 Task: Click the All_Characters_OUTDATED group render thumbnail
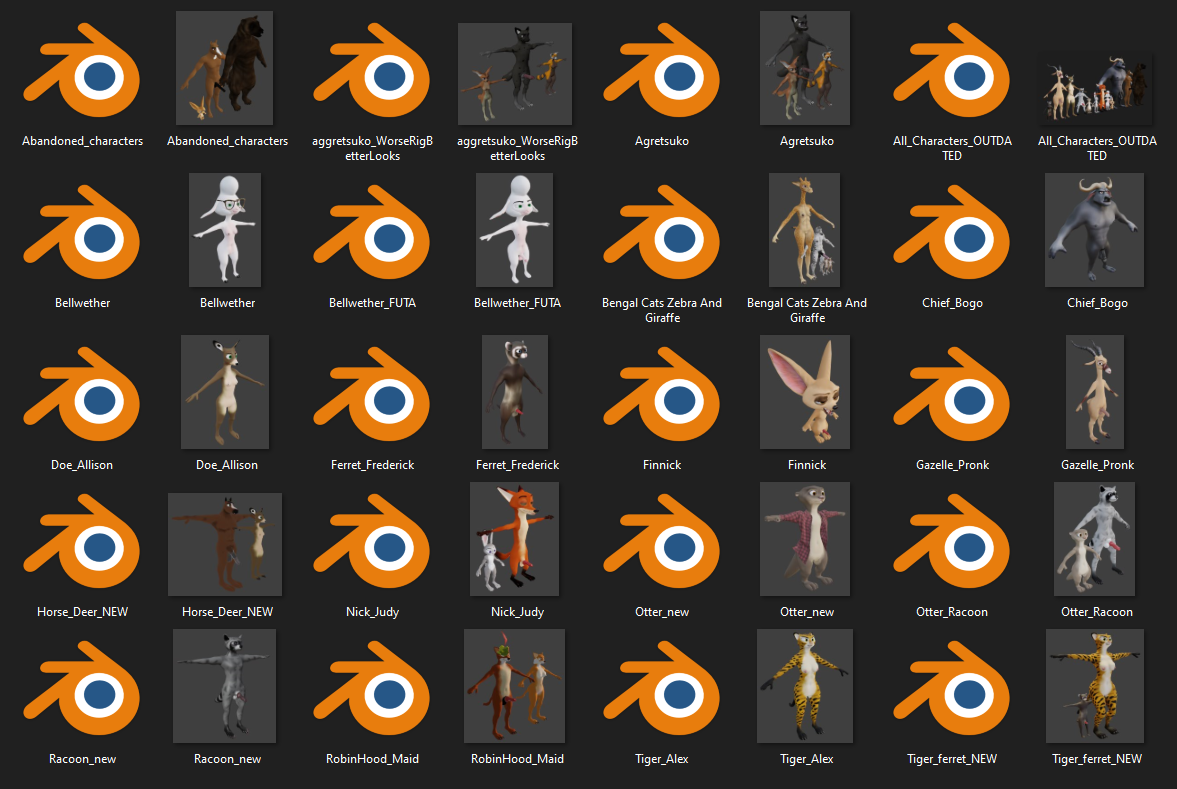pos(1096,89)
